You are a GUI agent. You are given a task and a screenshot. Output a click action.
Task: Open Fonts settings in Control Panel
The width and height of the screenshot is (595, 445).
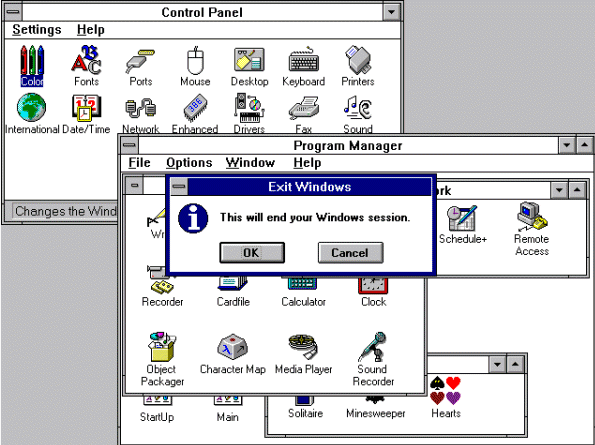tap(86, 65)
